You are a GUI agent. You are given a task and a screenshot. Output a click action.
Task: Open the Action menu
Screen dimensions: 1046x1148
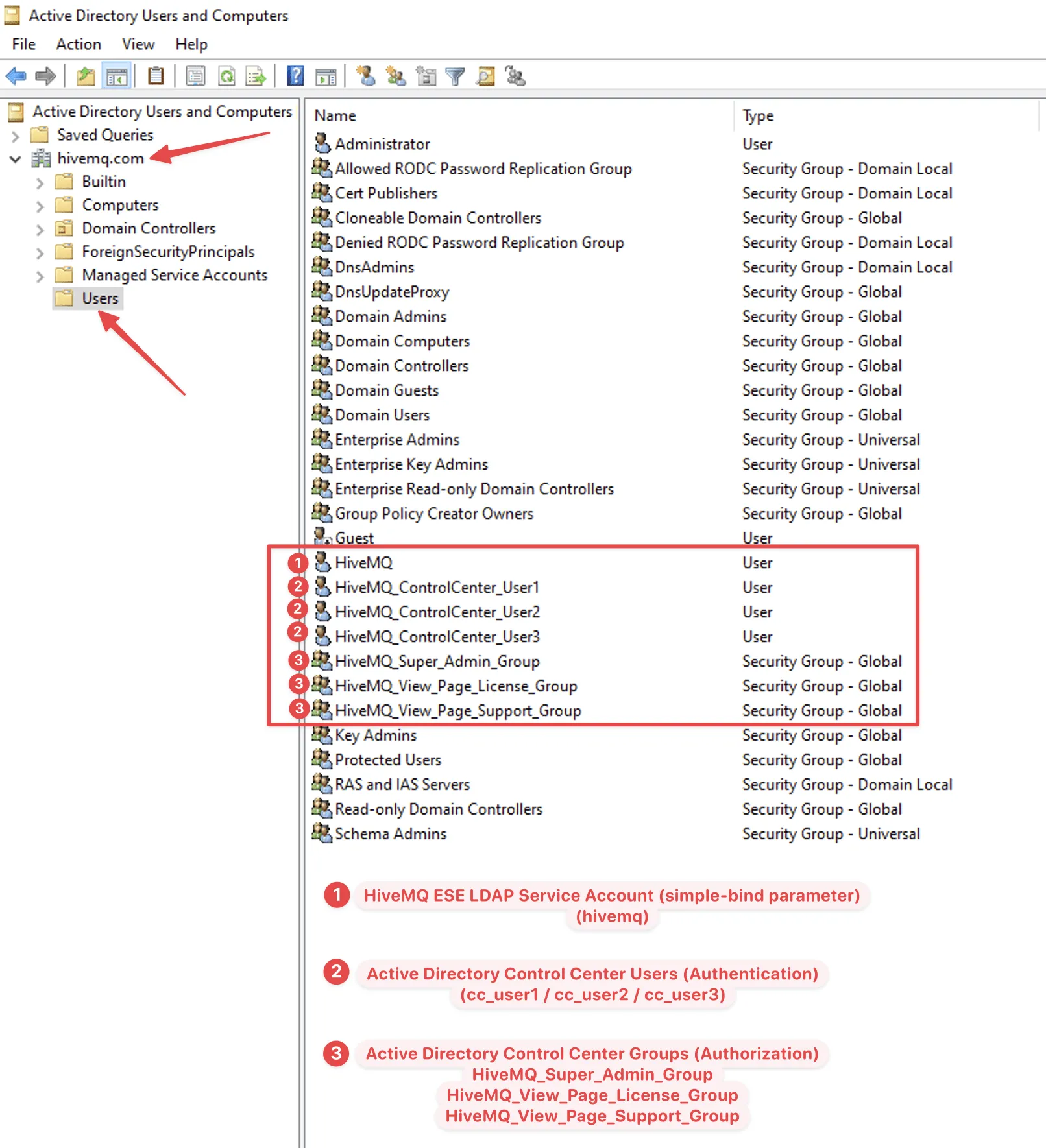point(79,44)
